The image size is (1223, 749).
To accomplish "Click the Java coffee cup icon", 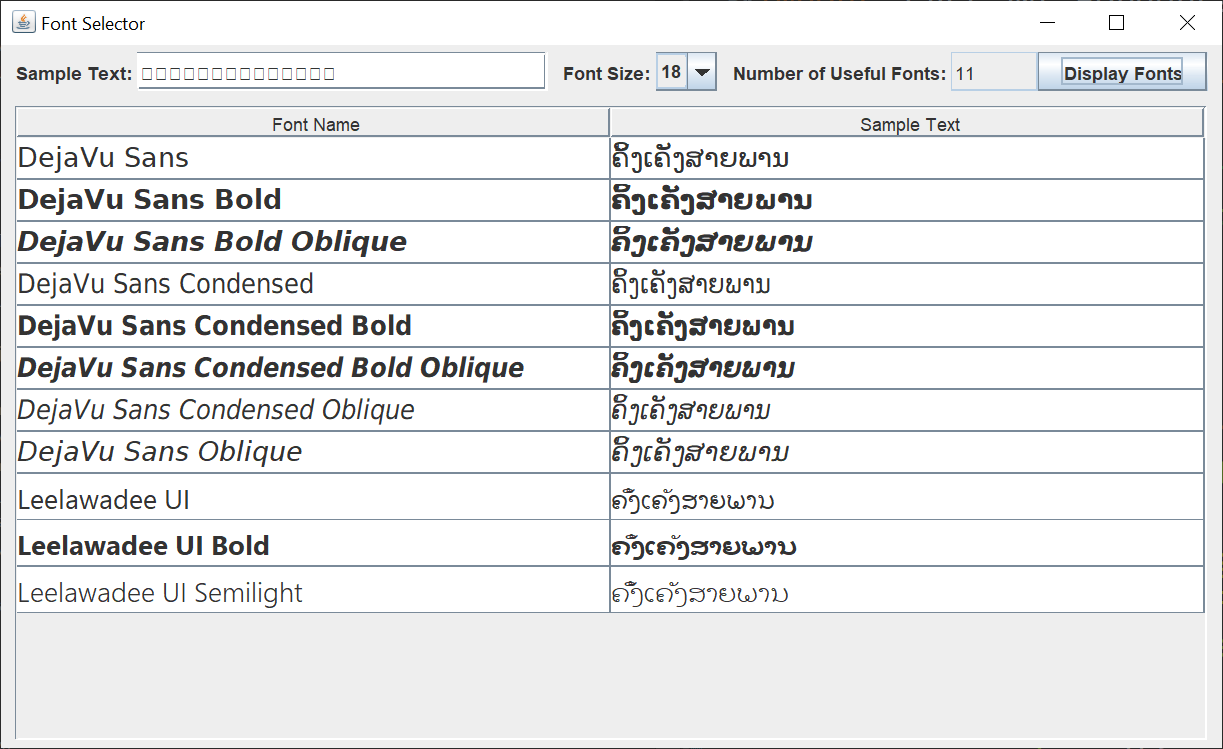I will [x=22, y=22].
